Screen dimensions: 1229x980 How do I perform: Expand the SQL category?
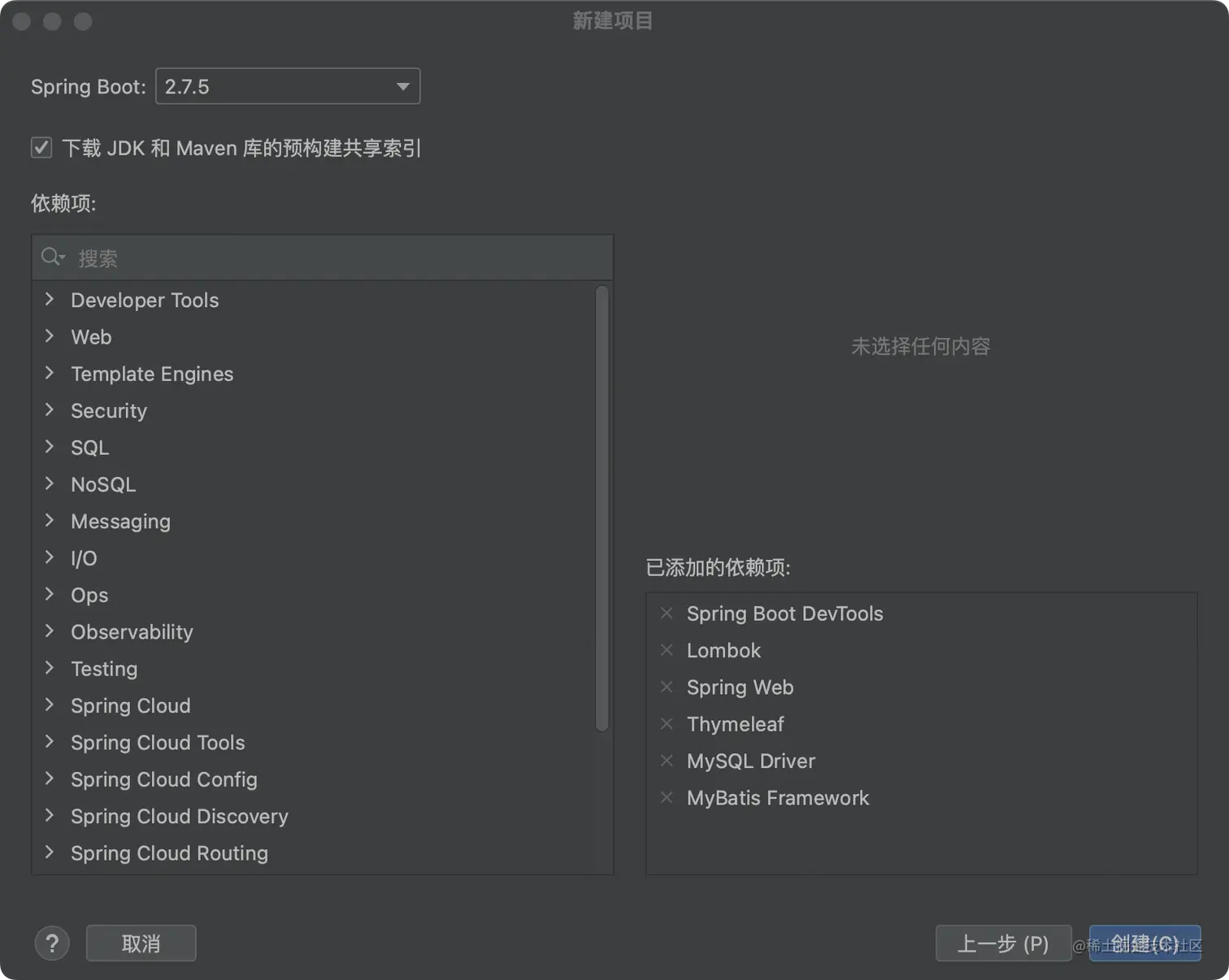pyautogui.click(x=50, y=446)
